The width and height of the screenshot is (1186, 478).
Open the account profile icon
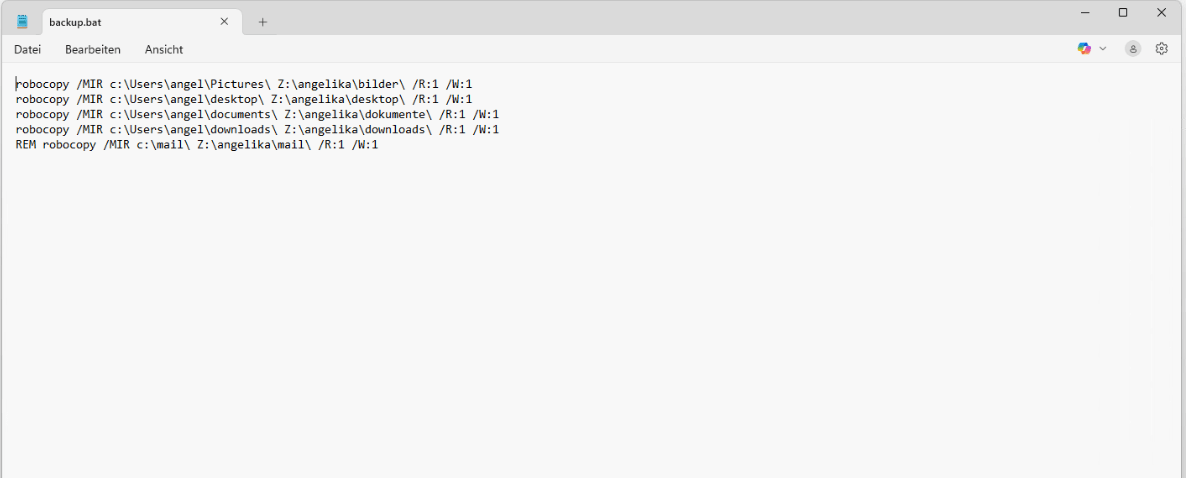coord(1133,48)
